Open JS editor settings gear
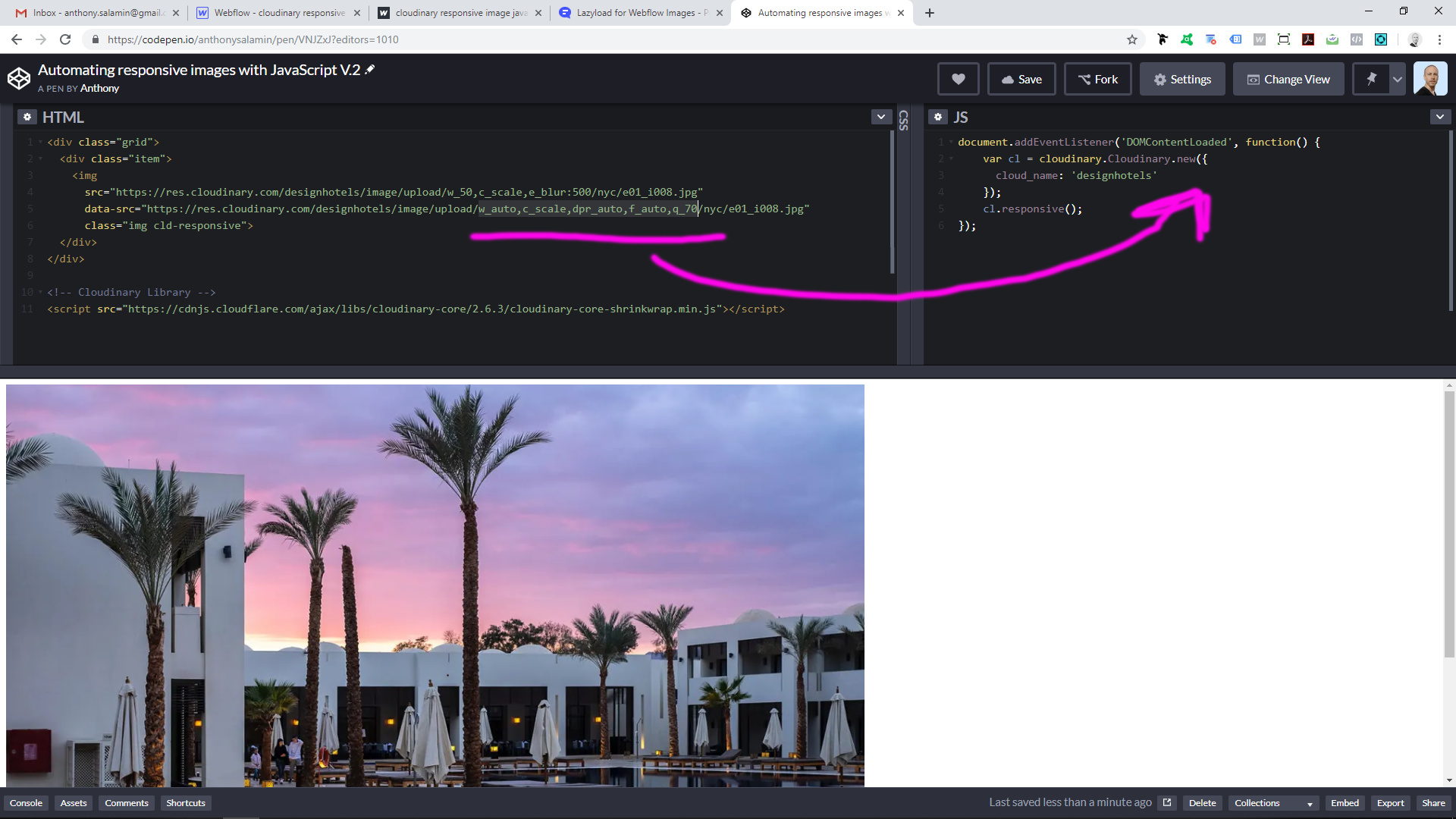This screenshot has width=1456, height=819. (938, 117)
